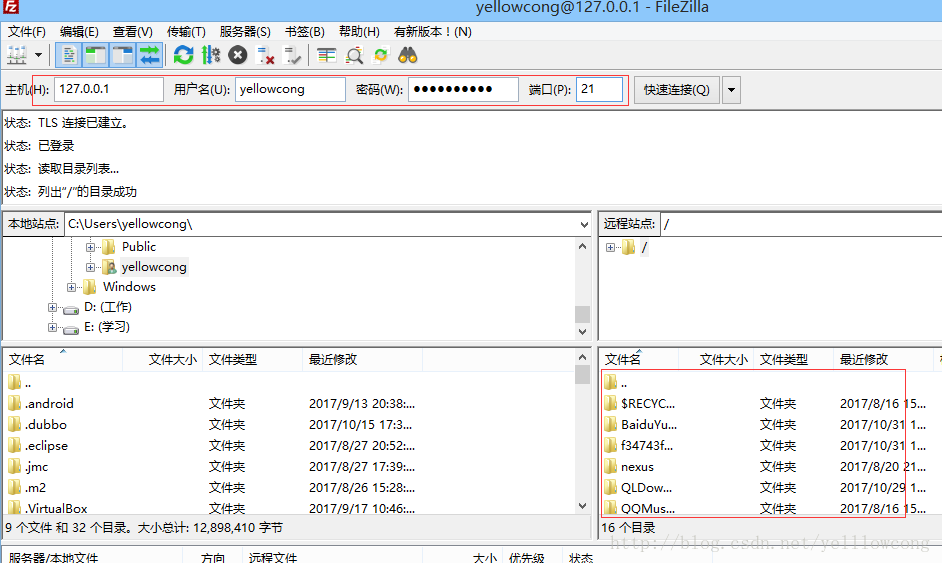Select the E: (学习) drive
Viewport: 942px width, 563px height.
pos(107,327)
